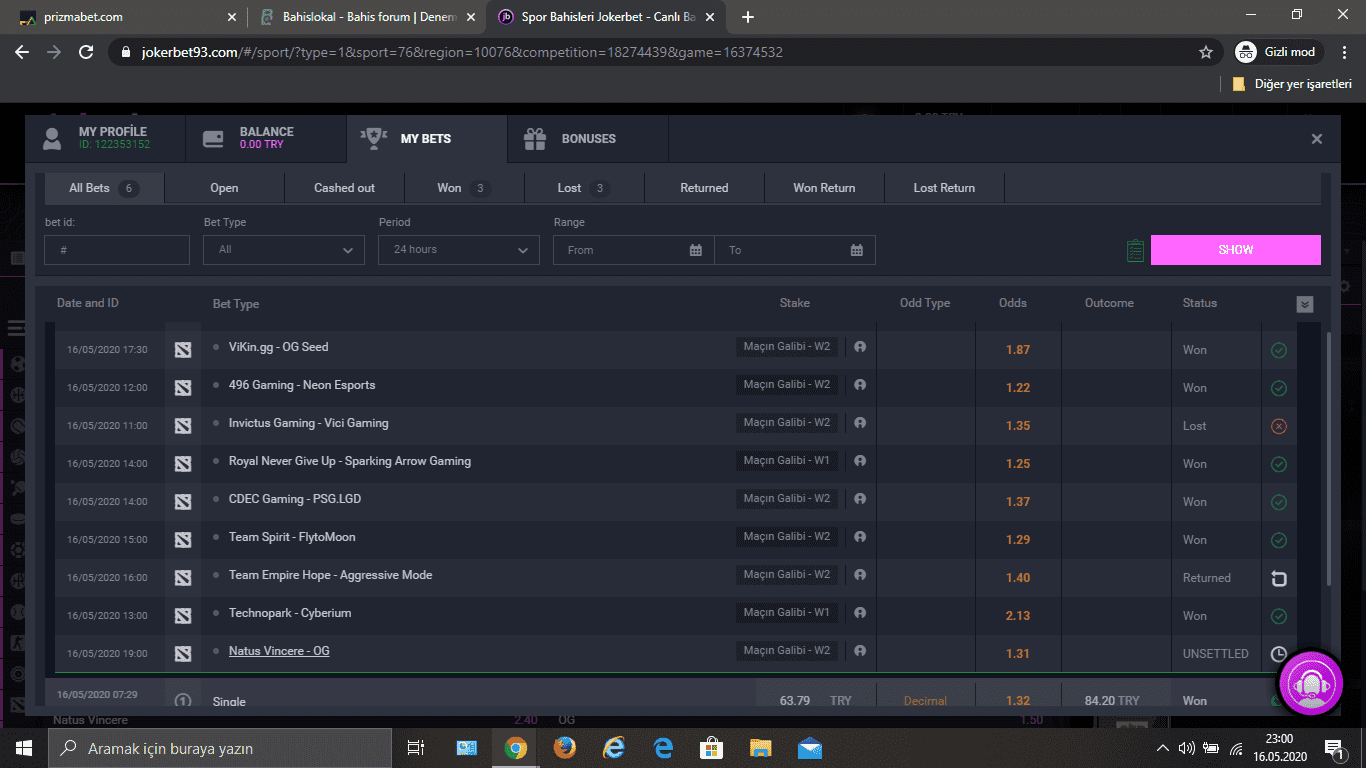Open File Explorer from taskbar
Screen dimensions: 1366x768
(761, 747)
